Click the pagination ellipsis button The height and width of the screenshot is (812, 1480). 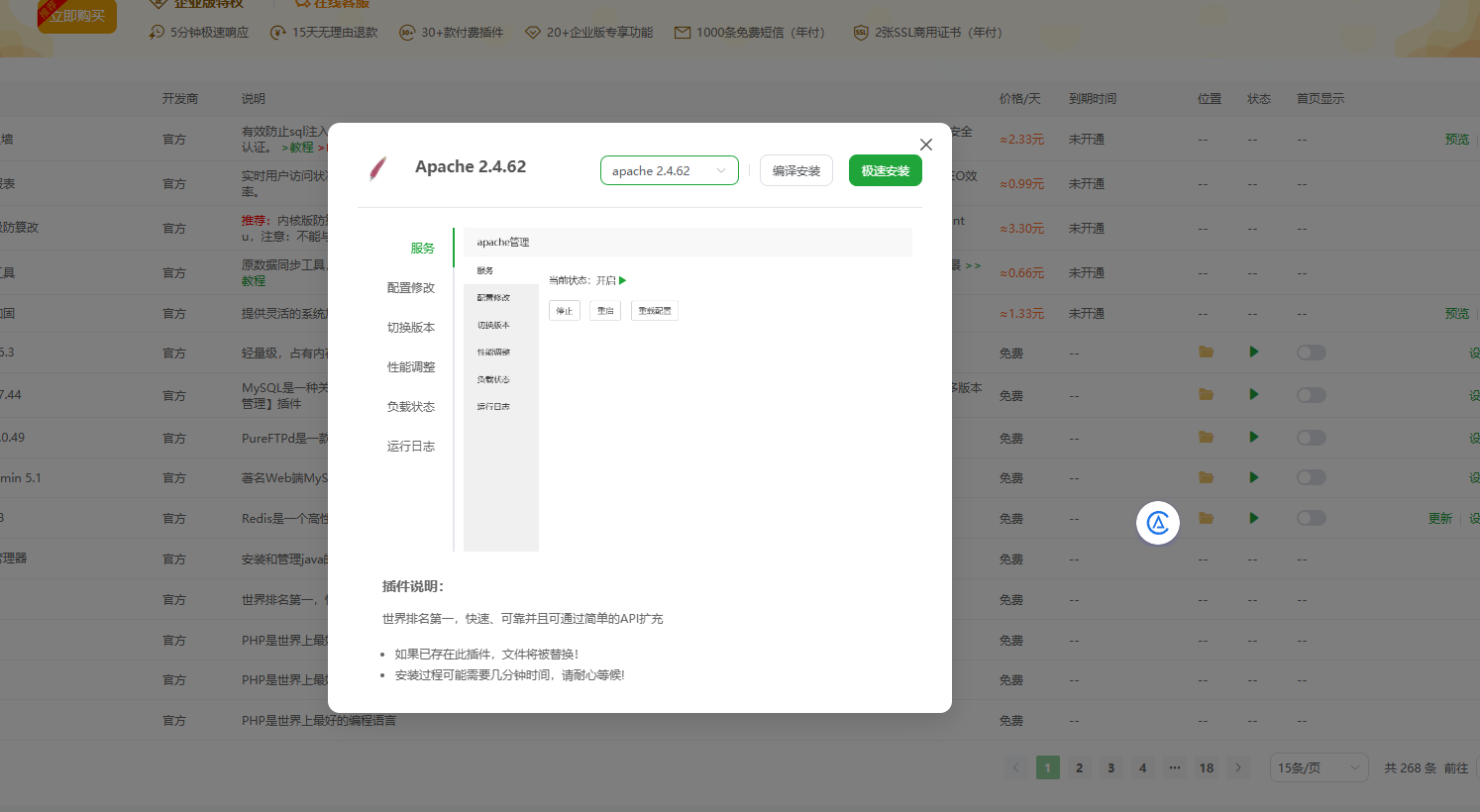[1175, 767]
